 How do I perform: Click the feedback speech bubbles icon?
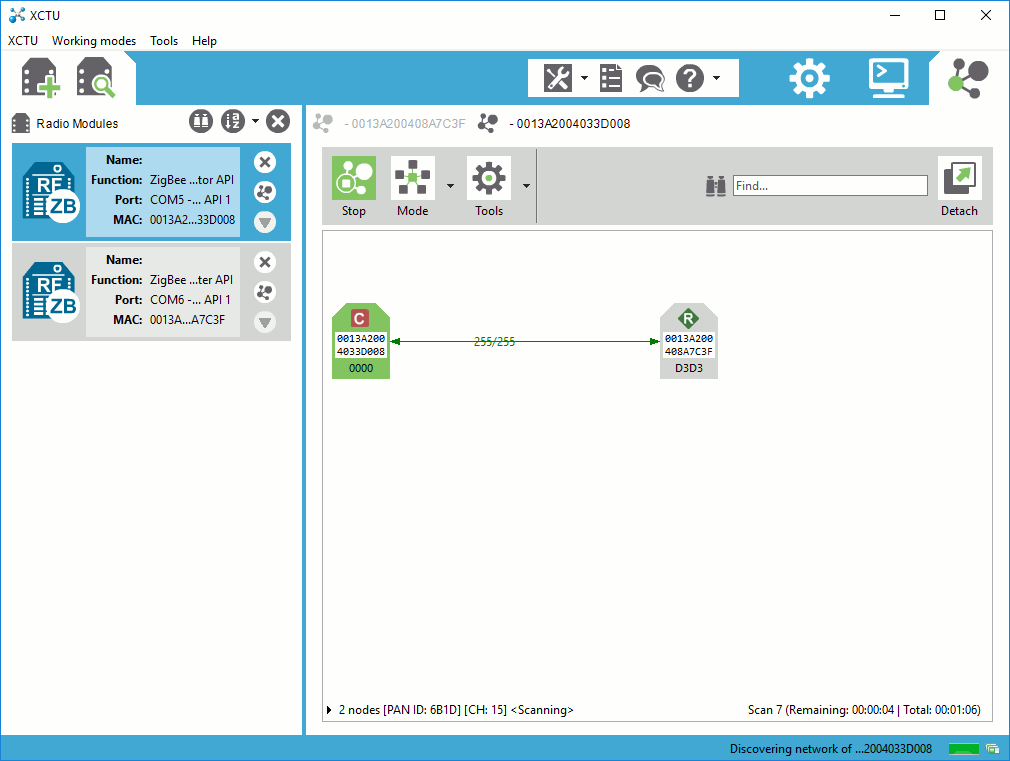(x=650, y=79)
